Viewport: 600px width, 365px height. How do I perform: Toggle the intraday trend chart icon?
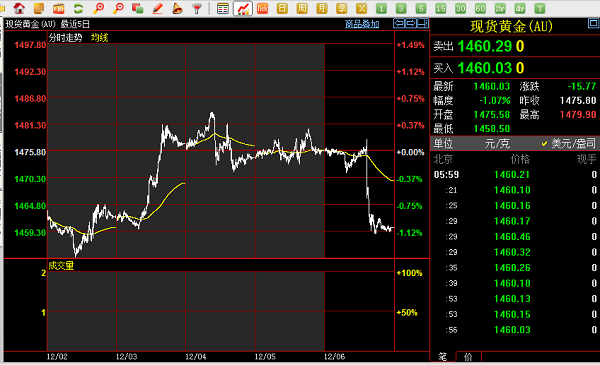pos(243,8)
